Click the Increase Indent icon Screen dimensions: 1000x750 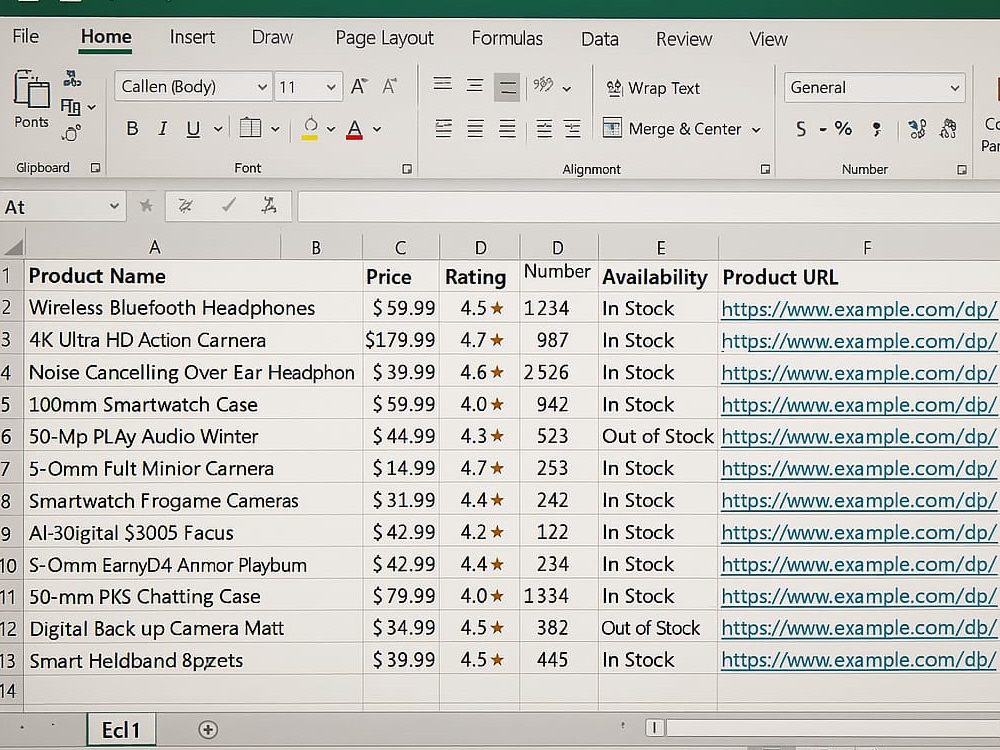pos(573,129)
